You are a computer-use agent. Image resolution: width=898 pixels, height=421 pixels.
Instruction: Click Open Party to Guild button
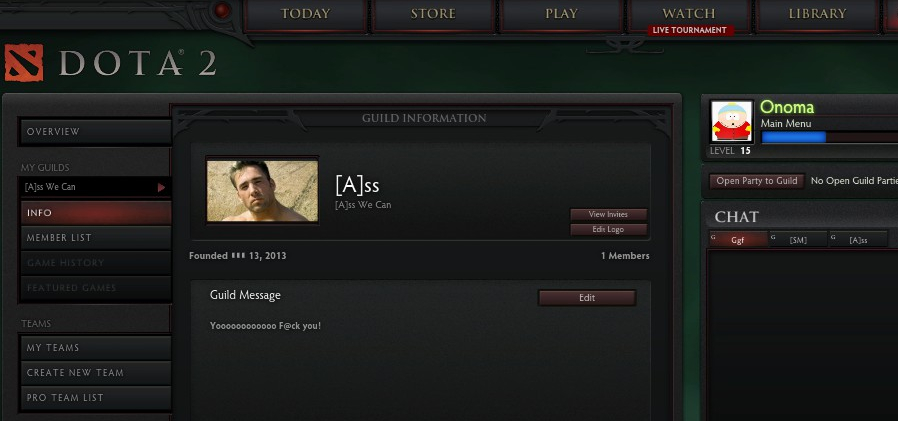757,181
